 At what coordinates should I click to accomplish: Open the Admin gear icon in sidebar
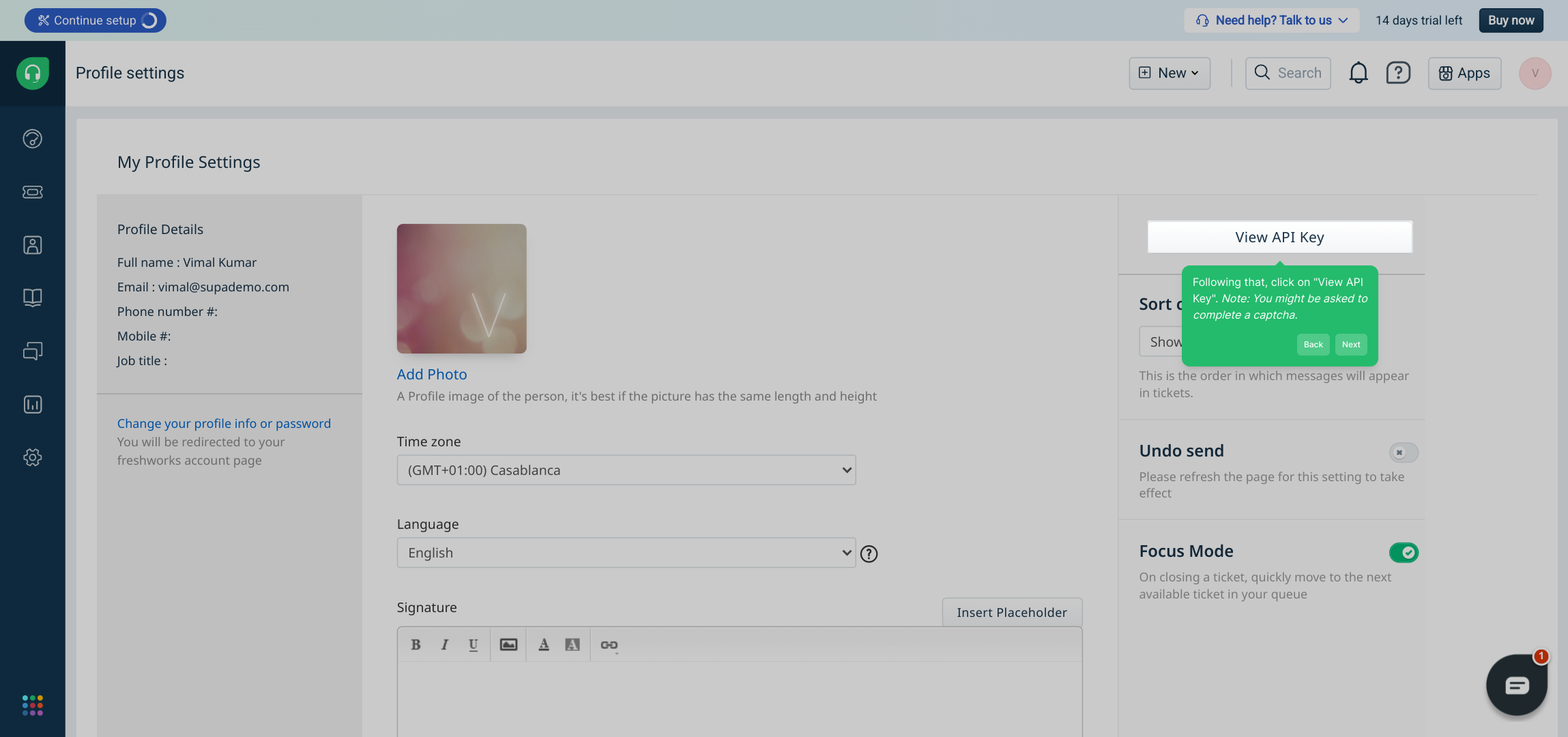(x=32, y=457)
